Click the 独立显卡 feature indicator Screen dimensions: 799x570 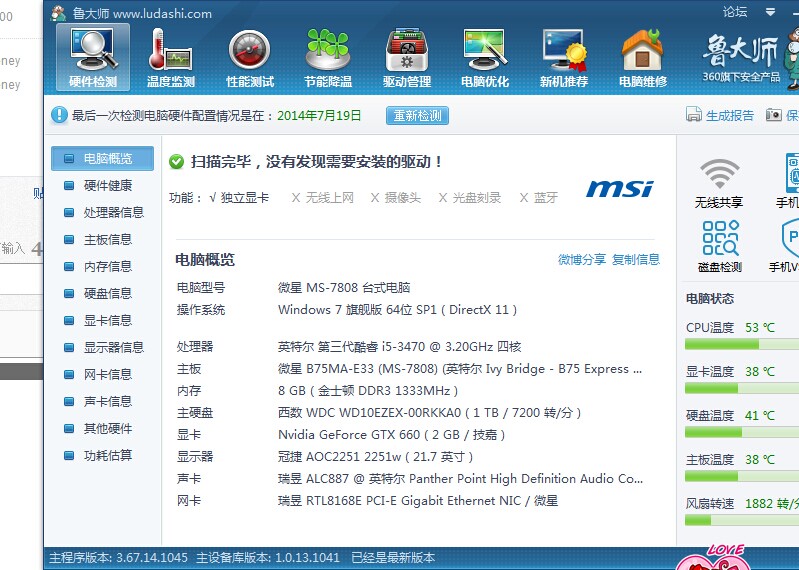tap(239, 198)
